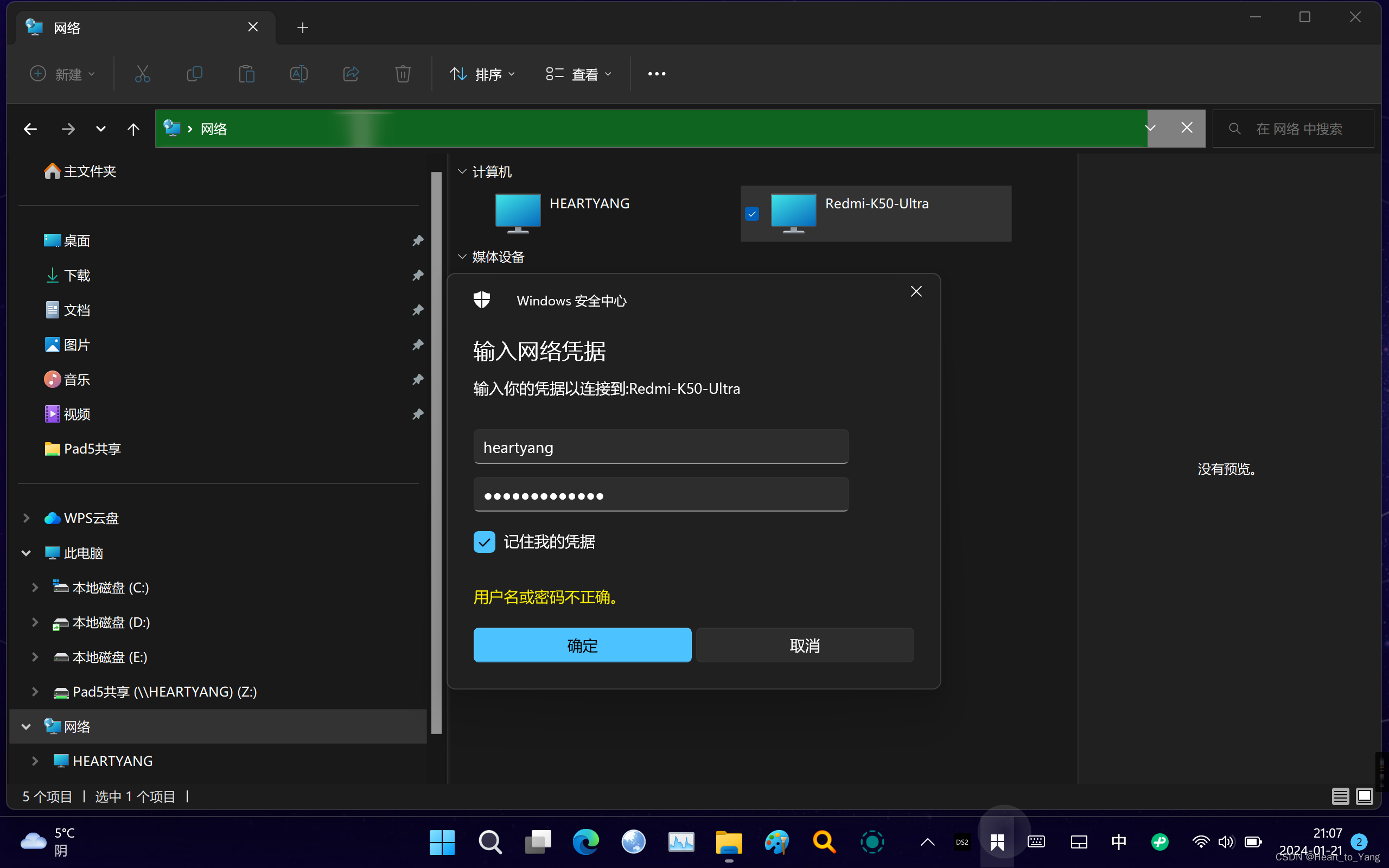Unpin Videos from quick access
Viewport: 1389px width, 868px height.
tap(418, 414)
